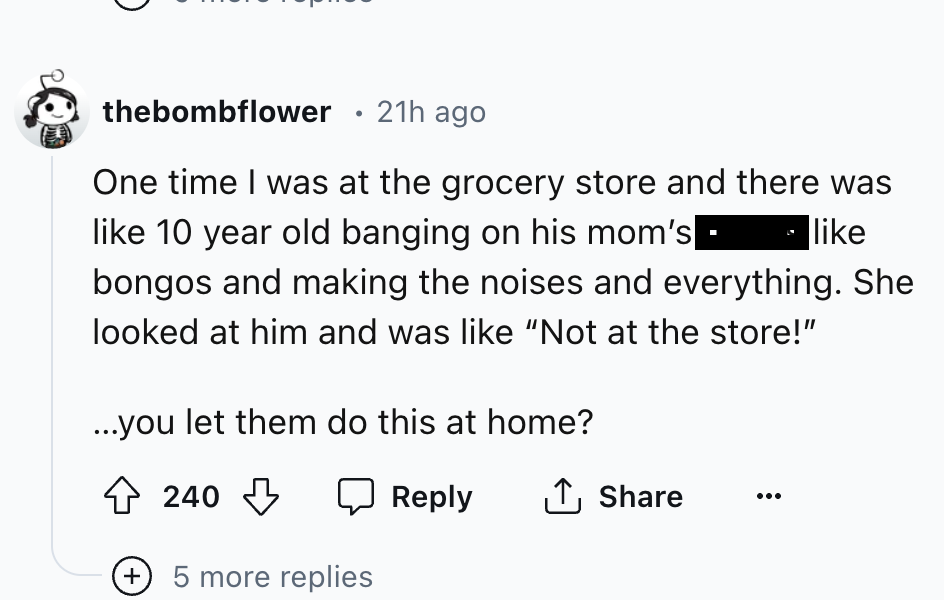The height and width of the screenshot is (600, 944).
Task: Open the 5 more replies link
Action: [x=272, y=576]
